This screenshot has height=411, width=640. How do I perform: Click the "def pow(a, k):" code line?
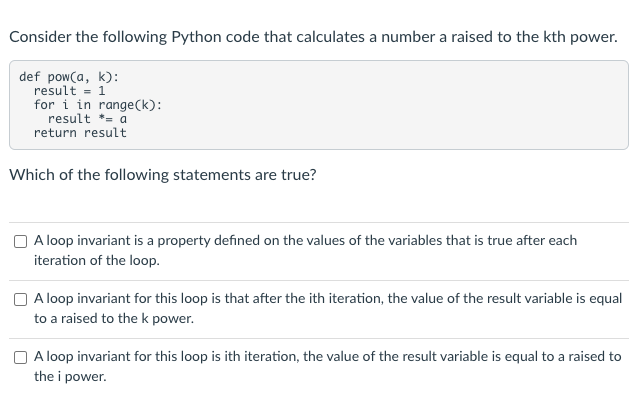69,77
